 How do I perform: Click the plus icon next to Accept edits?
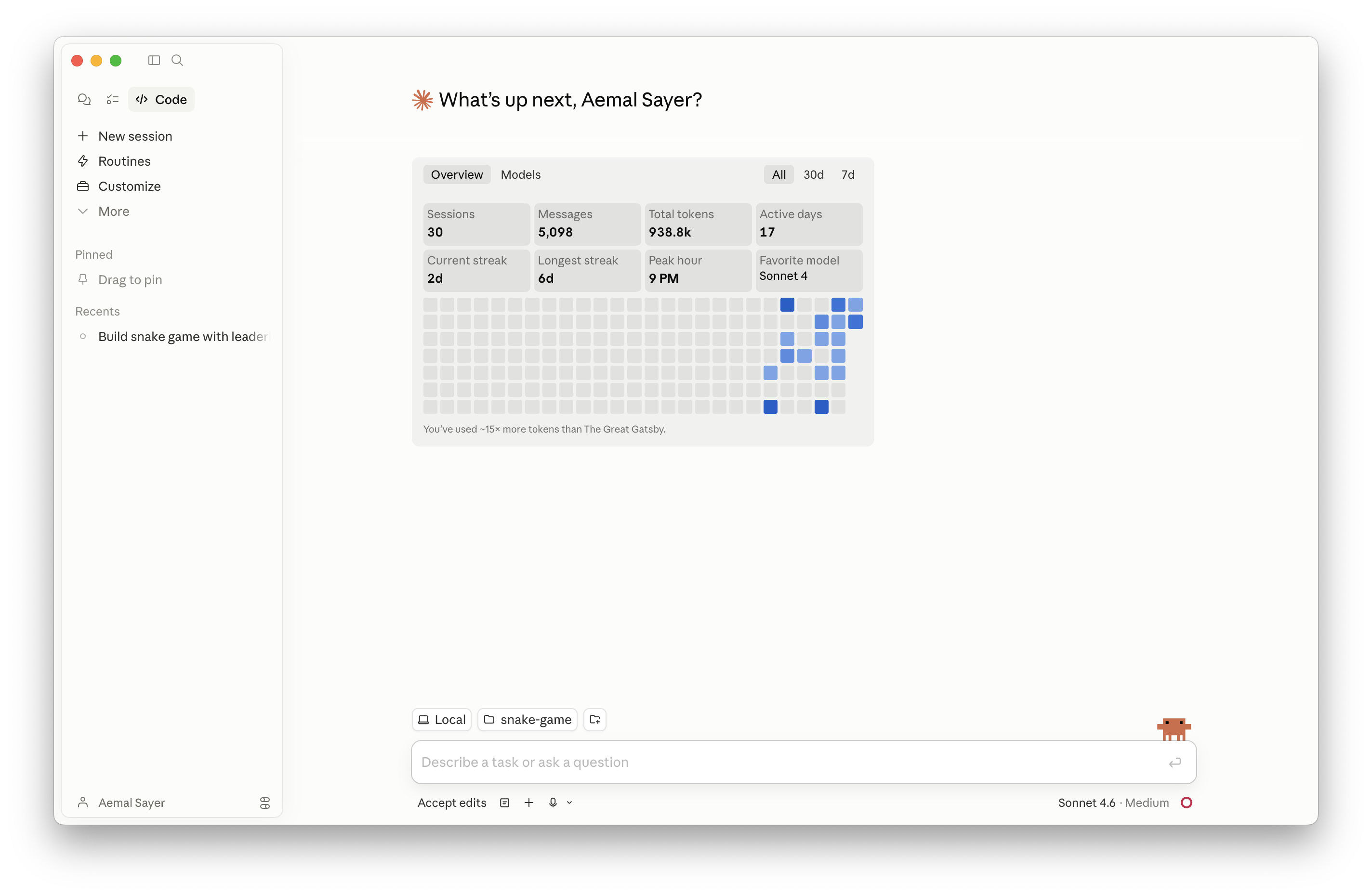[528, 802]
